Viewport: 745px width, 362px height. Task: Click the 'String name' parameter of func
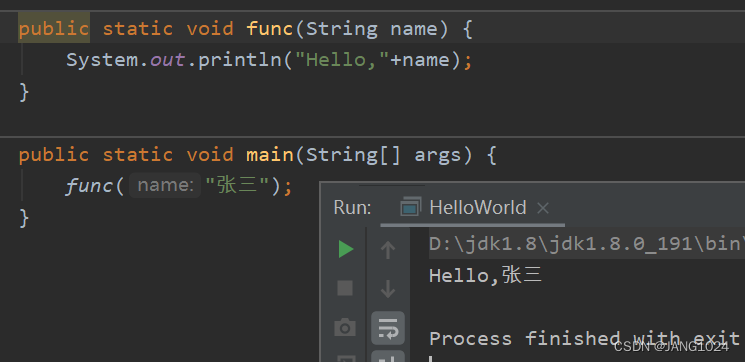coord(371,29)
